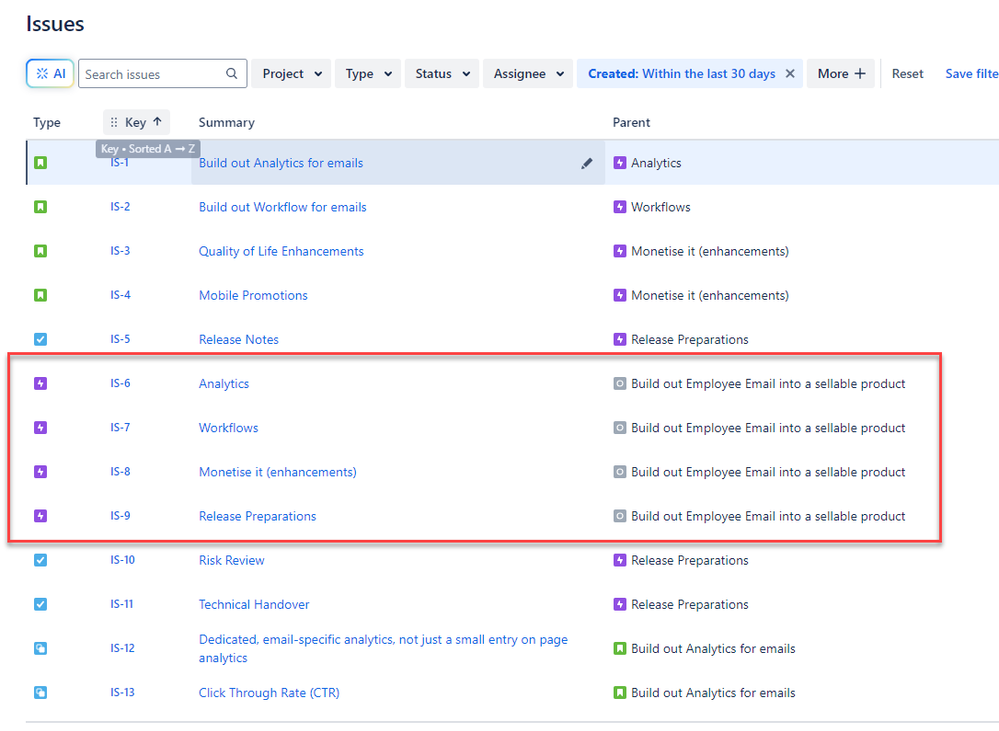Viewport: 999px width, 731px height.
Task: Click the epic type icon for IS-8
Action: coord(40,472)
